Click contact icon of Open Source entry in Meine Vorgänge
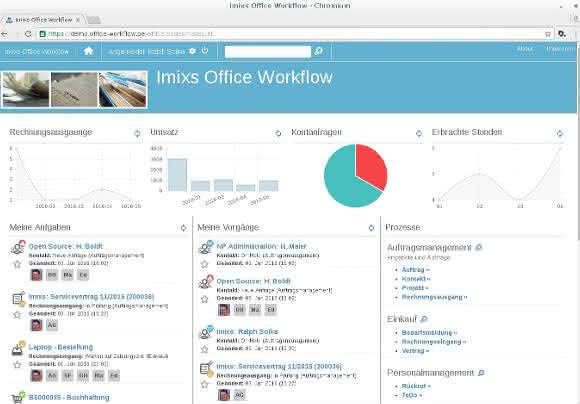 pos(206,282)
